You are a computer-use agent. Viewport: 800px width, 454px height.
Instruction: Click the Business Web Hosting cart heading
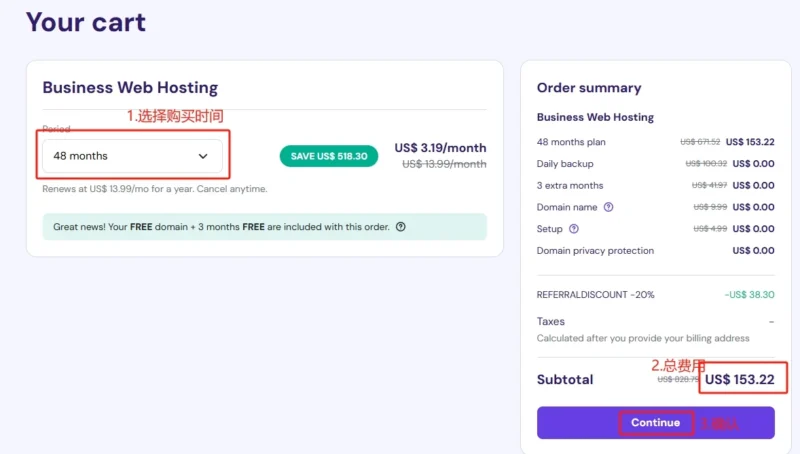point(130,88)
